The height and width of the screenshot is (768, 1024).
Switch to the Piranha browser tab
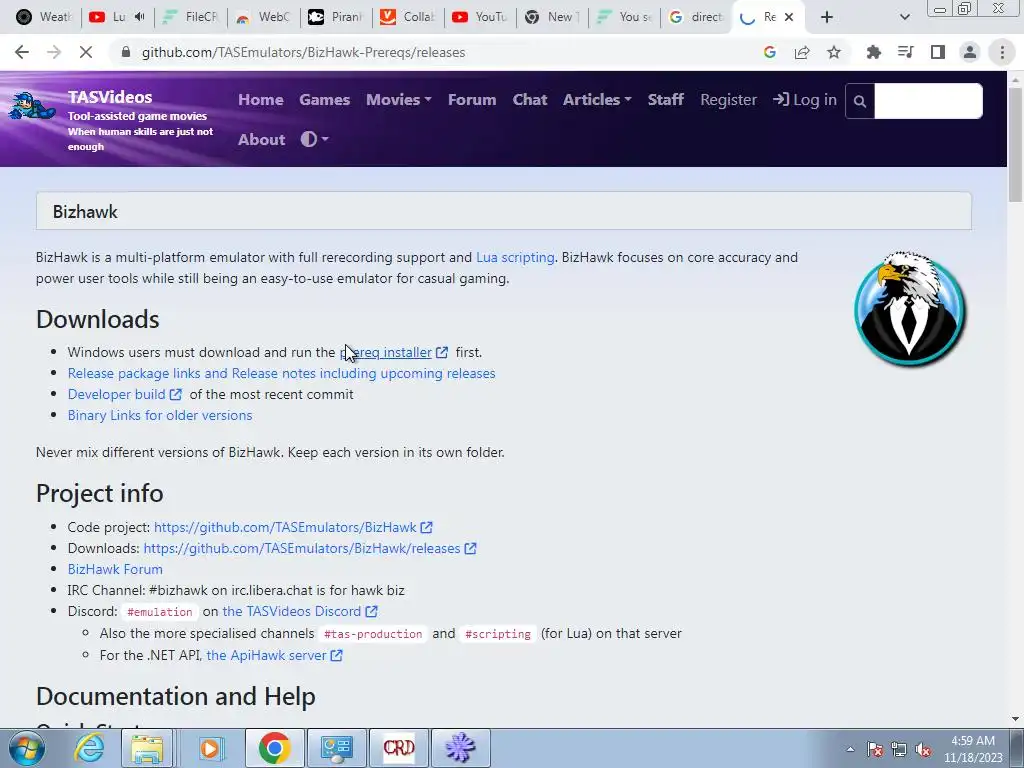pyautogui.click(x=336, y=17)
